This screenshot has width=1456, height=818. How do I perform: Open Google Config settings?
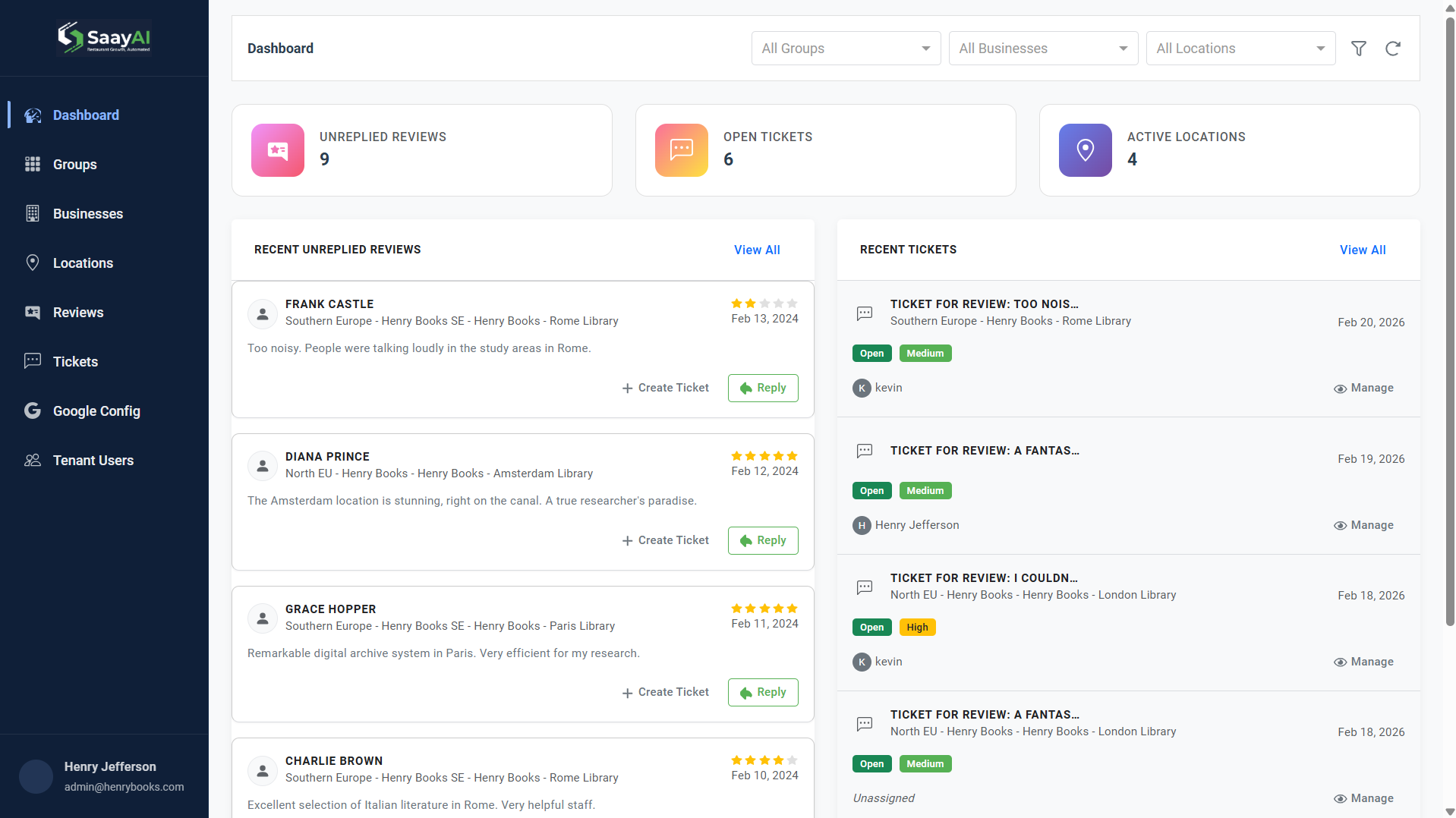coord(96,411)
